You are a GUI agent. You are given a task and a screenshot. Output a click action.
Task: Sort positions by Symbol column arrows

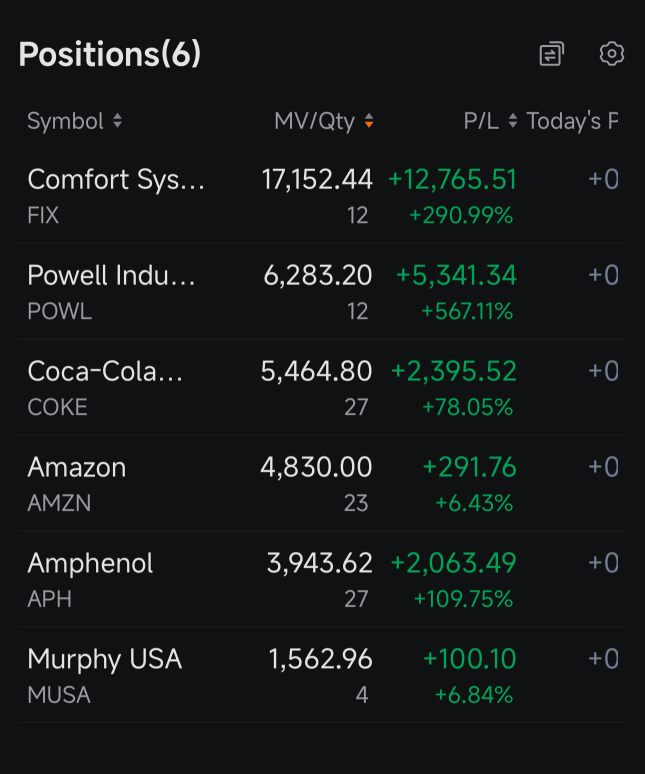click(117, 121)
